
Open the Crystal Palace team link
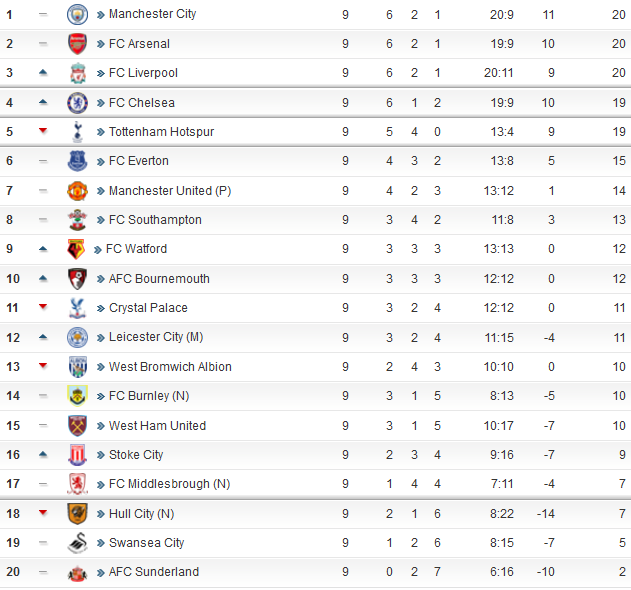(148, 308)
